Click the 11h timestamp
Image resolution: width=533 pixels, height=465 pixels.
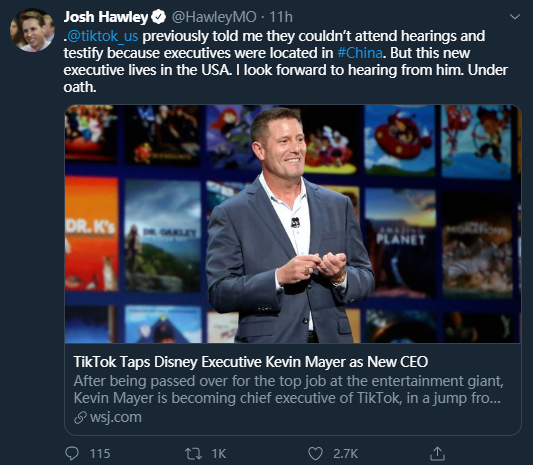click(281, 17)
